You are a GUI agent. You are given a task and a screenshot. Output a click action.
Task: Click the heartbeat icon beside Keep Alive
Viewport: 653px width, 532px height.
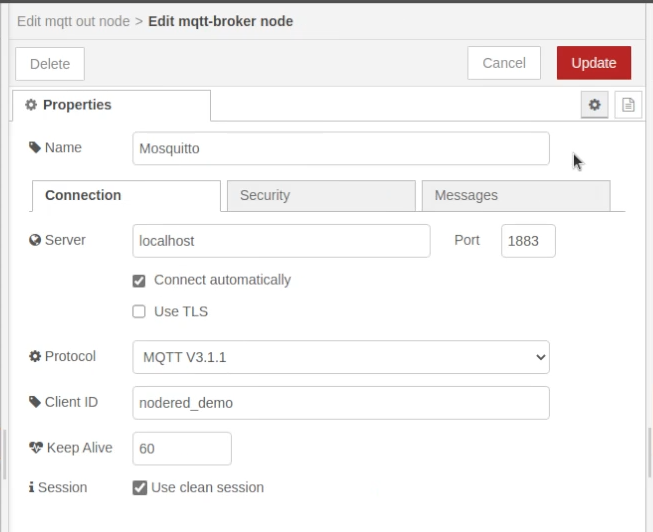click(x=36, y=448)
